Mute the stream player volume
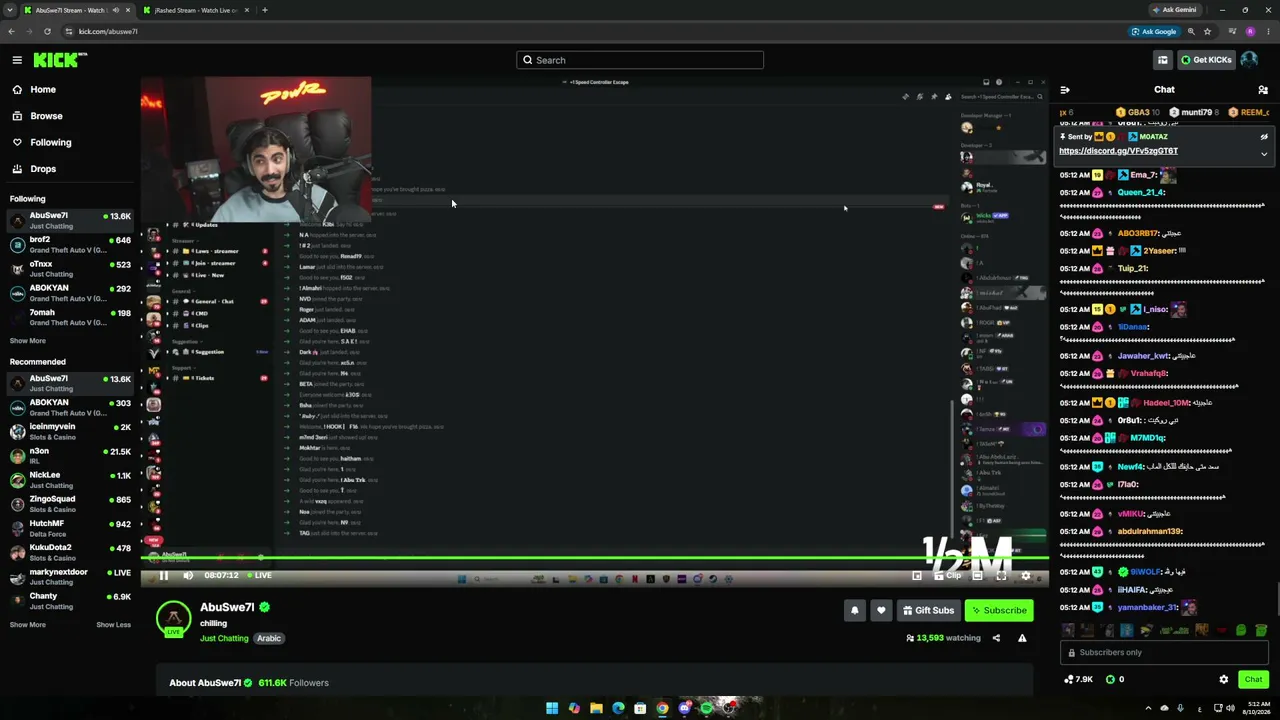This screenshot has height=720, width=1280. point(189,575)
